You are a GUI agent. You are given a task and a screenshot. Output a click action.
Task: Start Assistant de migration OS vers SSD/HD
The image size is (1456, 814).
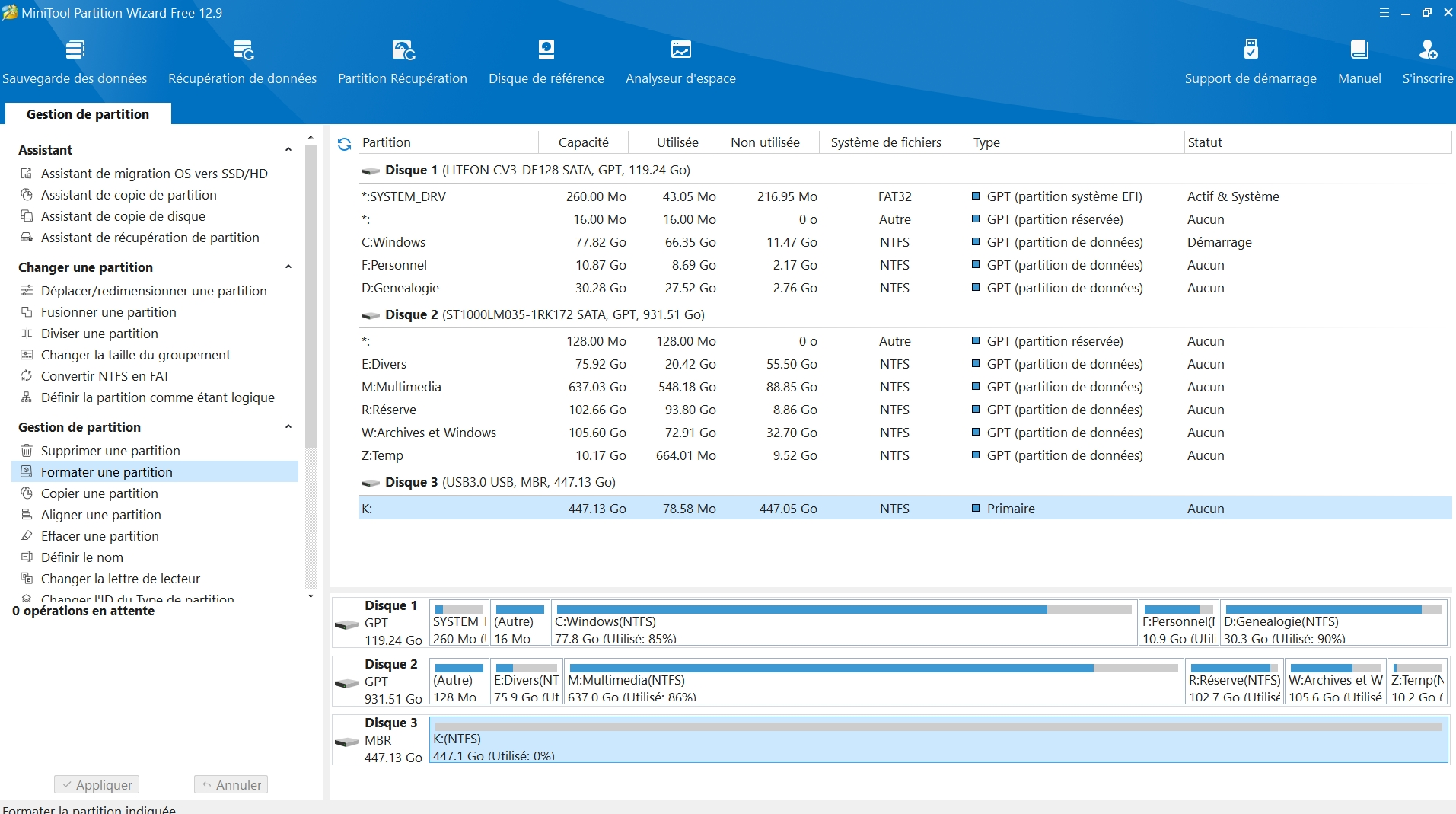coord(154,174)
